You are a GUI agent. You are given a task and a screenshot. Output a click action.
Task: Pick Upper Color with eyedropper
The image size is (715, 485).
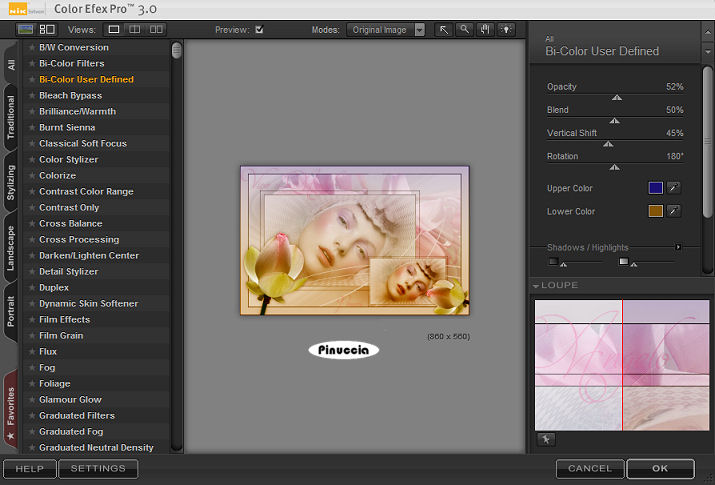(674, 187)
